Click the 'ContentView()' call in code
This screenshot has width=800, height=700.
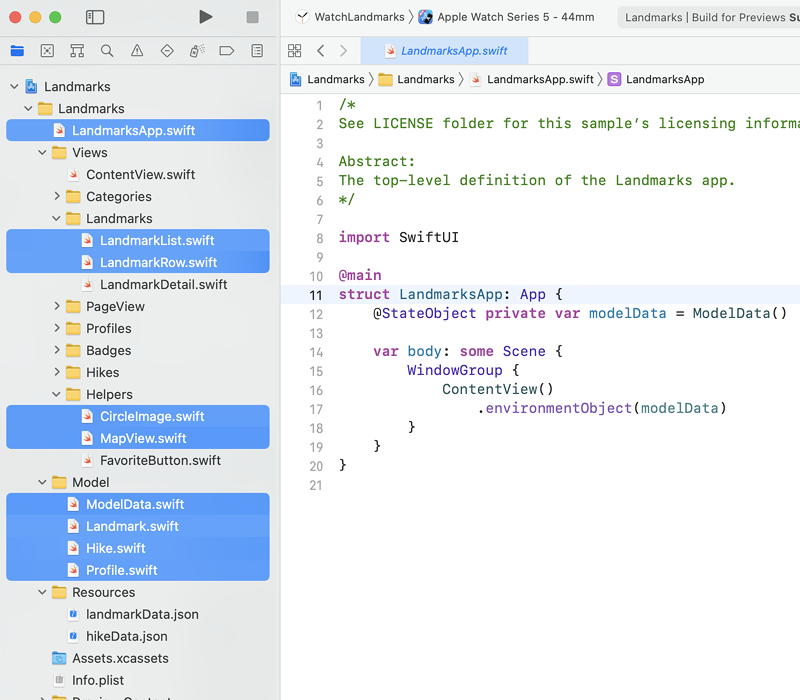497,389
